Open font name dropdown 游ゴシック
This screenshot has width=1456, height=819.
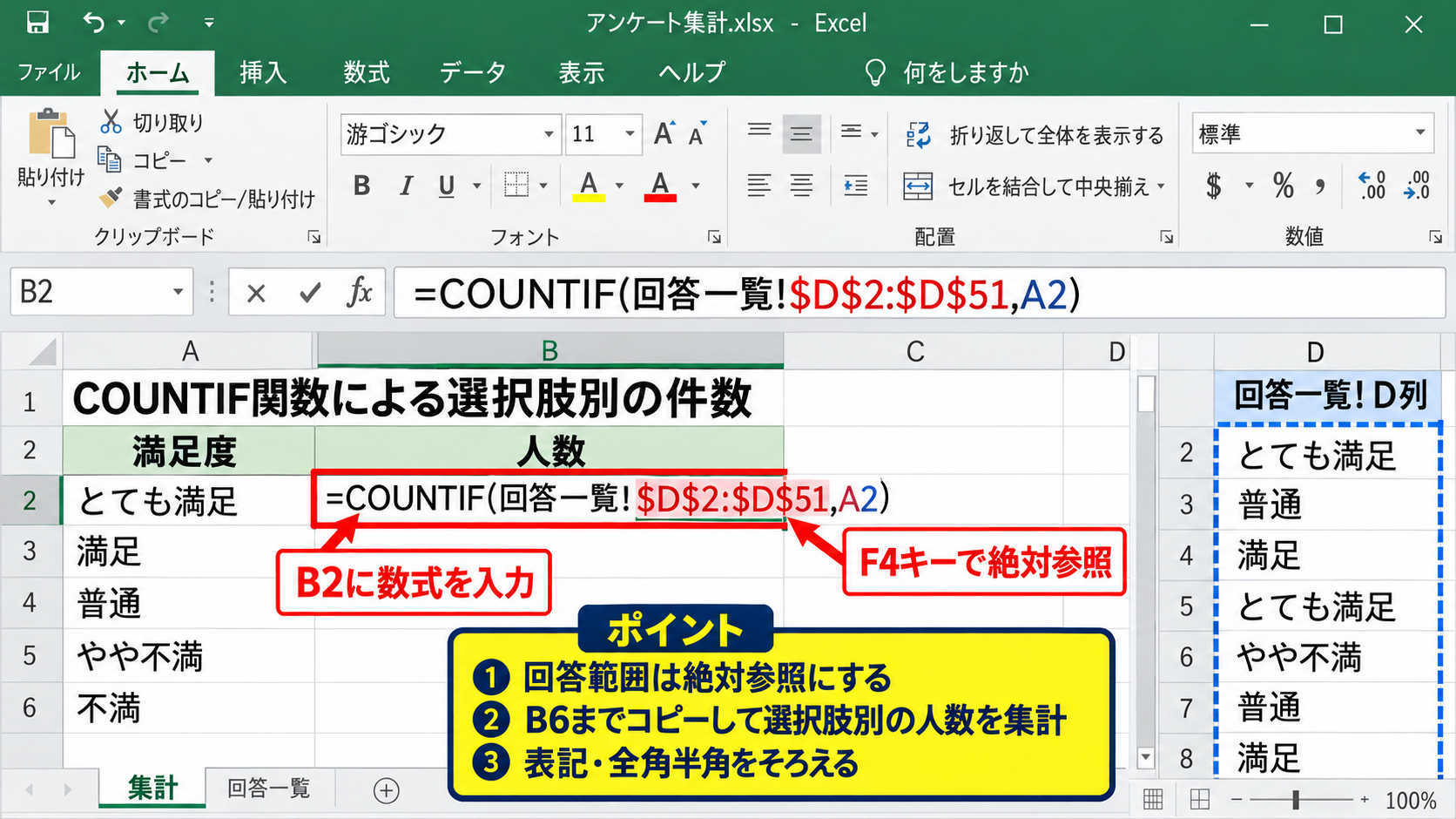coord(549,134)
